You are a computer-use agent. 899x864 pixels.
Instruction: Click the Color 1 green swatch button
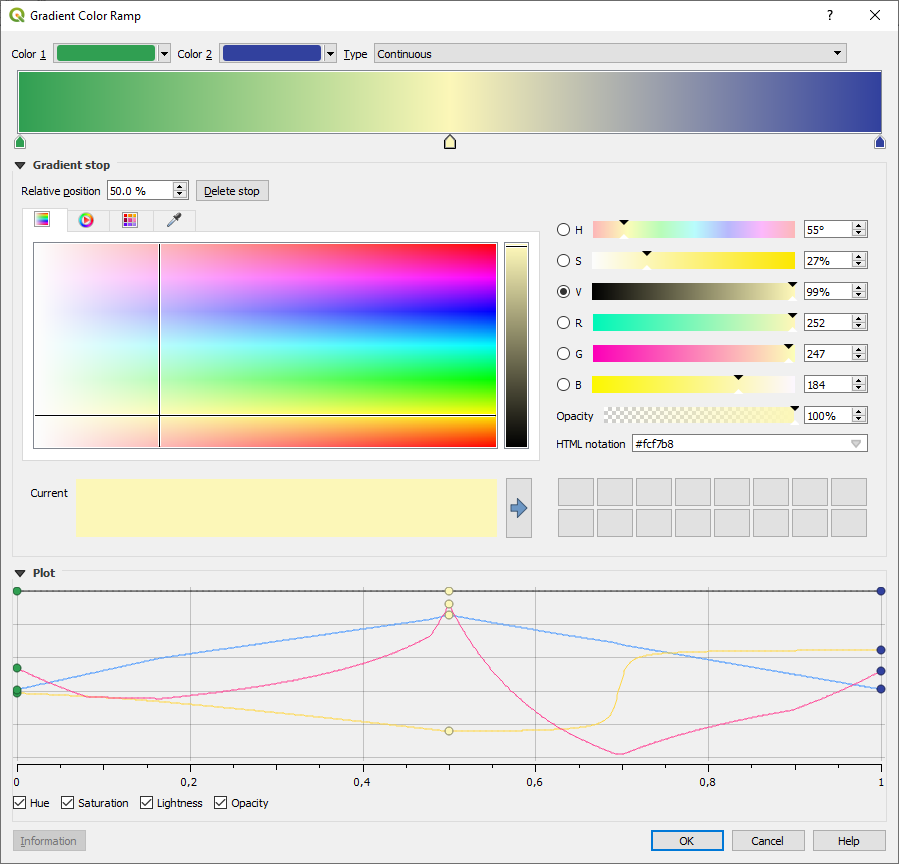point(106,53)
